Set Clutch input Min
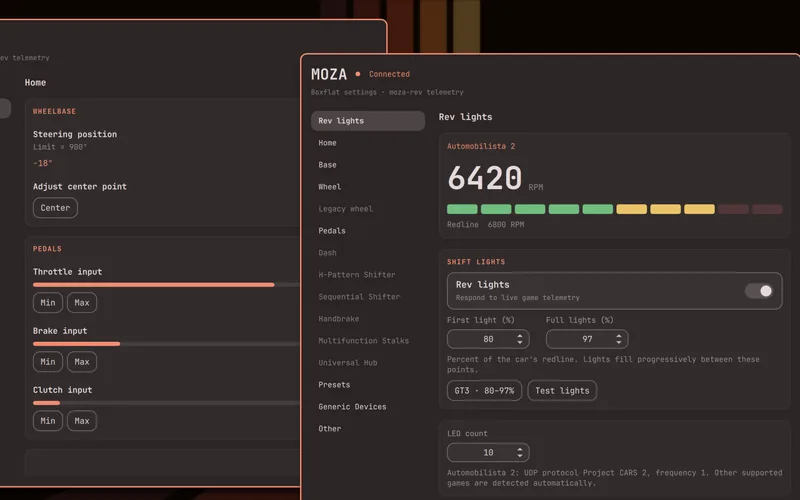Image resolution: width=800 pixels, height=500 pixels. pyautogui.click(x=48, y=421)
